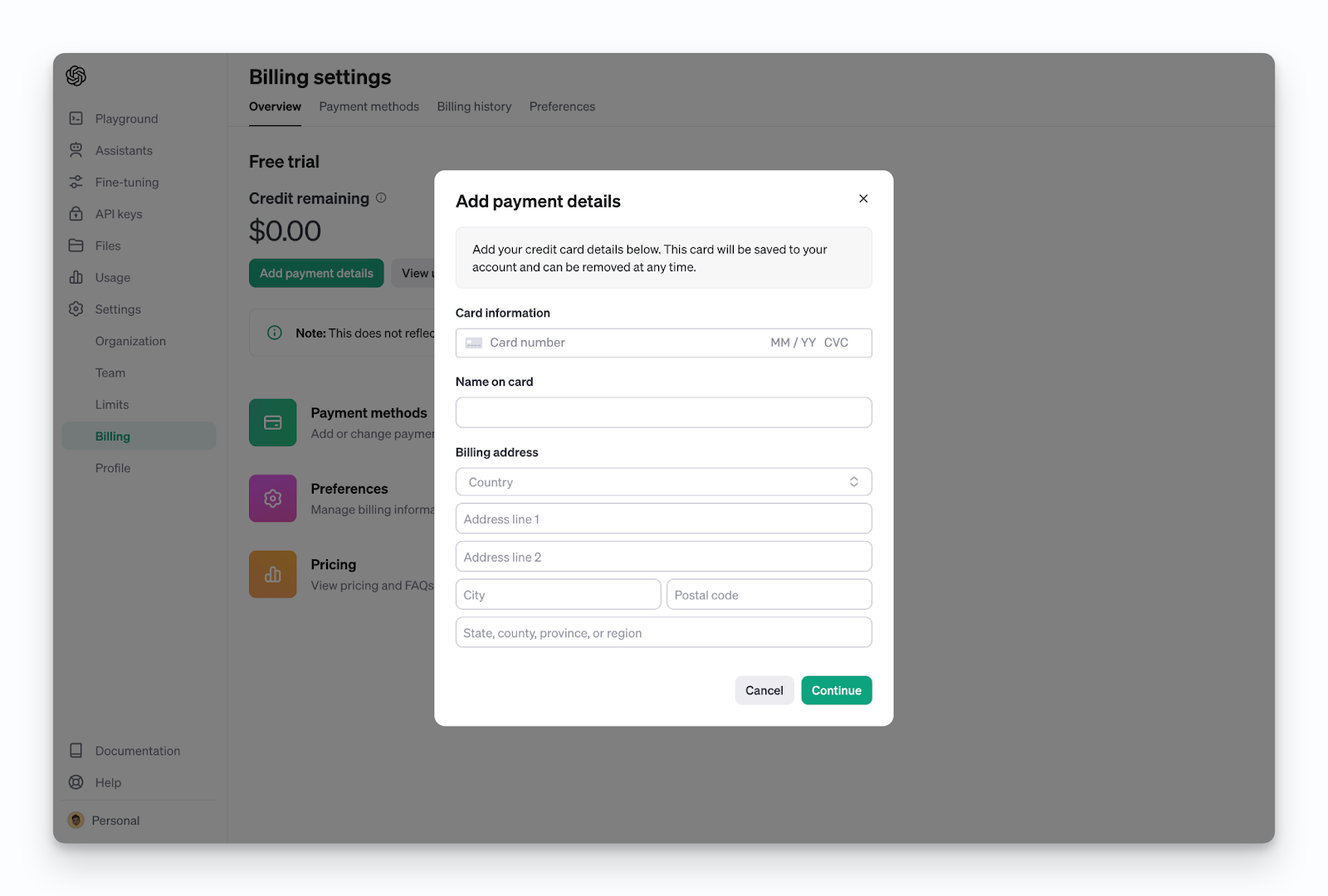Switch to the Payment methods tab

click(369, 107)
